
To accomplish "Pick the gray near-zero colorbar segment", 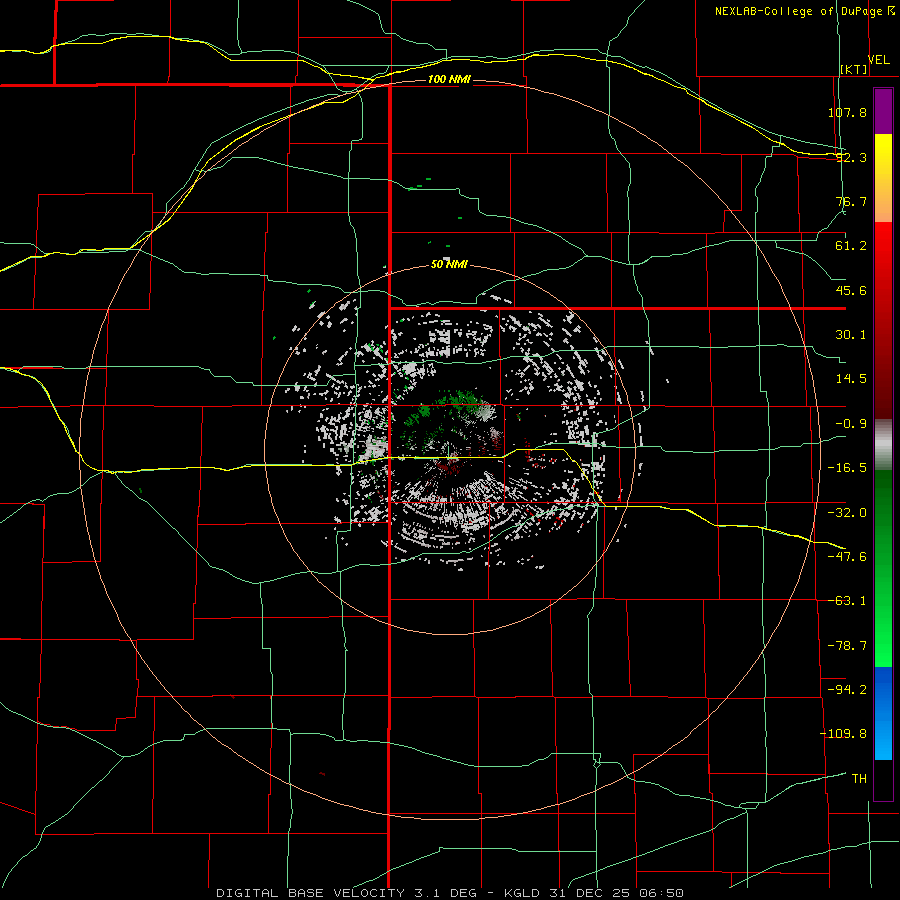I will [x=883, y=445].
